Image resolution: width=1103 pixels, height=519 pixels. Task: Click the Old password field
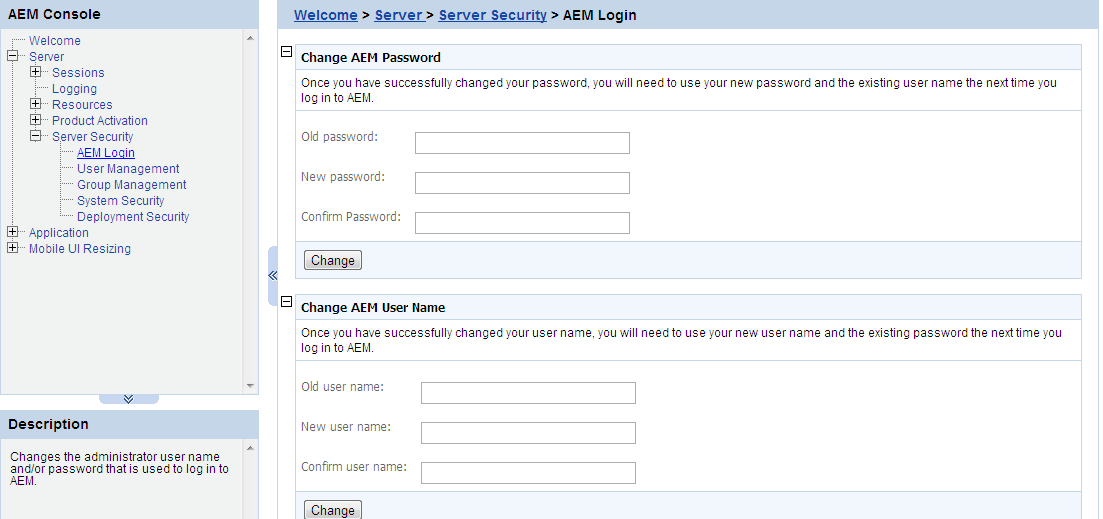tap(522, 143)
